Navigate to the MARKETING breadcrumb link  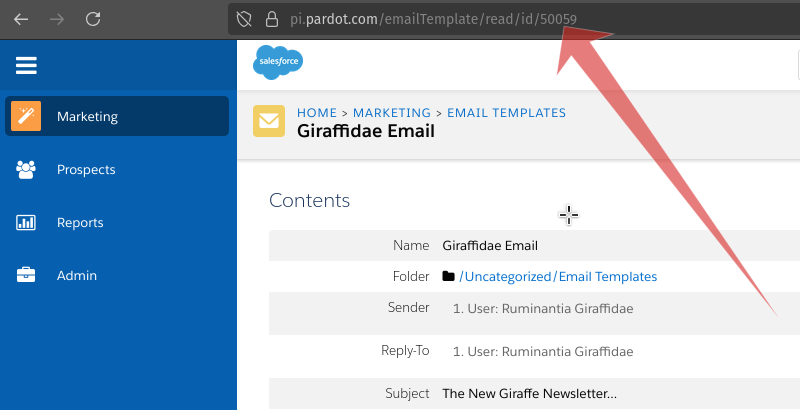pos(391,113)
